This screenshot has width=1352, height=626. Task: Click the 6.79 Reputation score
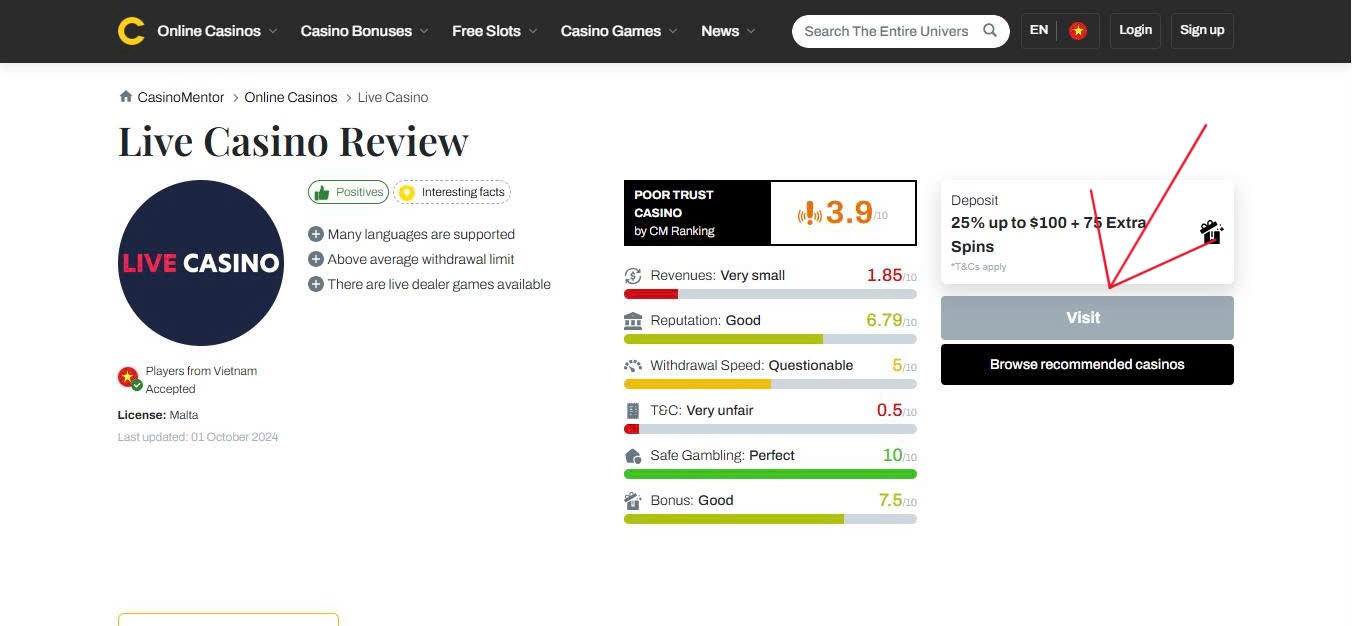click(x=885, y=320)
